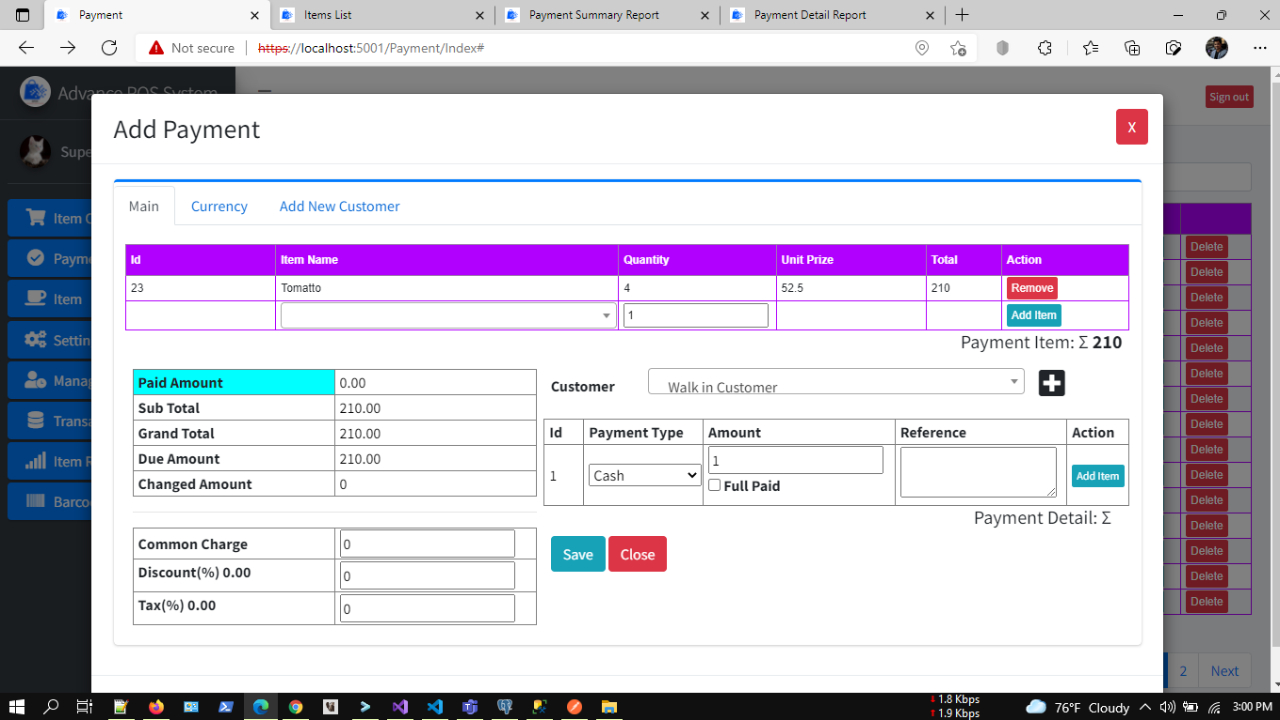This screenshot has height=720, width=1280.
Task: Click the Not secure warning icon
Action: coord(157,47)
